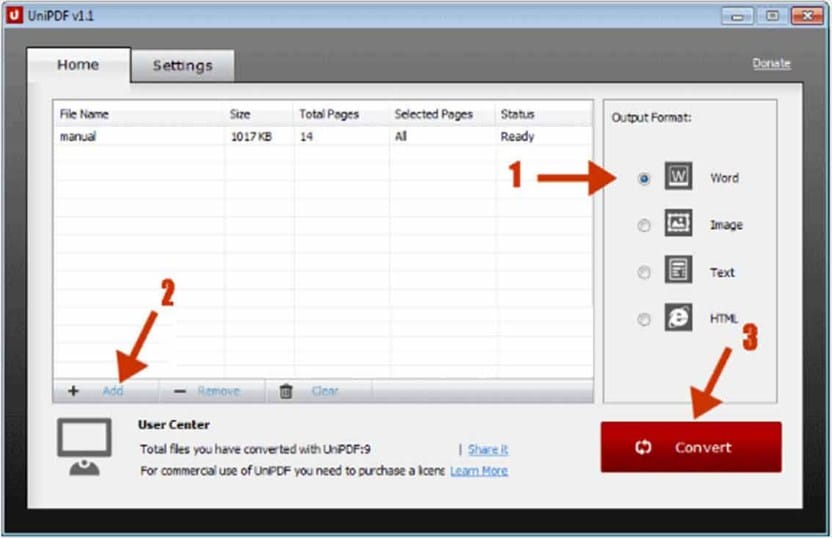This screenshot has width=832, height=538.
Task: Click the HTML browser icon
Action: coord(678,319)
